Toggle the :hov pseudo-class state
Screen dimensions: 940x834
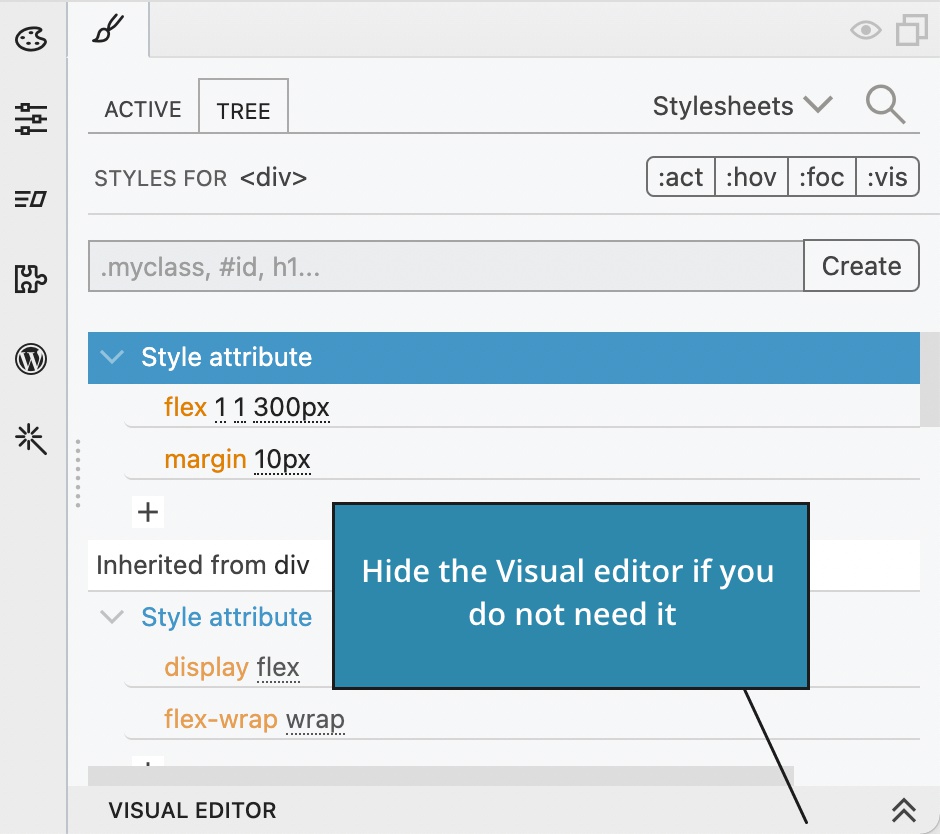click(x=751, y=177)
